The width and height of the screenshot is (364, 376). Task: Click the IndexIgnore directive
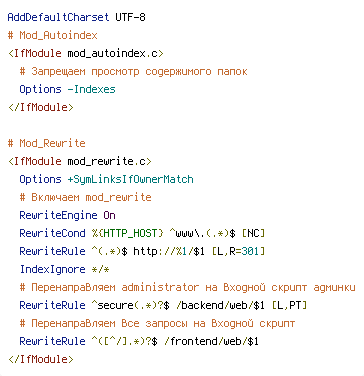52,269
